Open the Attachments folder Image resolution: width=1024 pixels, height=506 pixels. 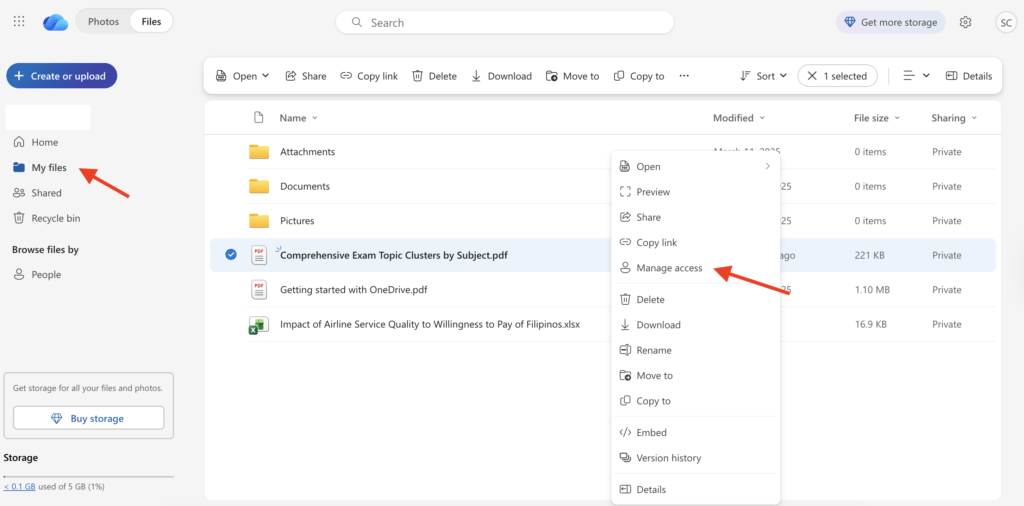(x=308, y=152)
